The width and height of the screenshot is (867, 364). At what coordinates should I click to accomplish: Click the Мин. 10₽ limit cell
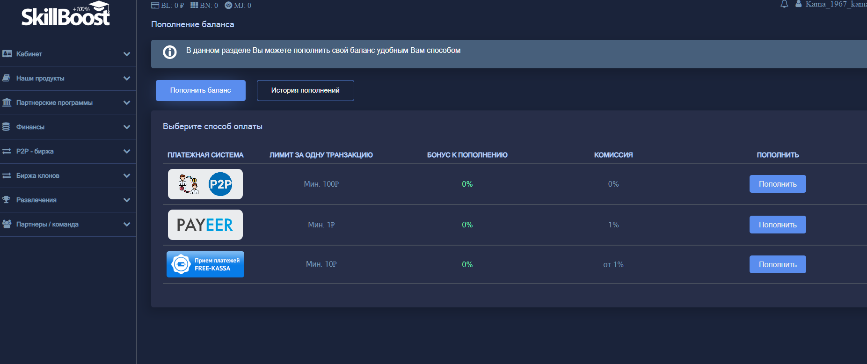(x=321, y=264)
